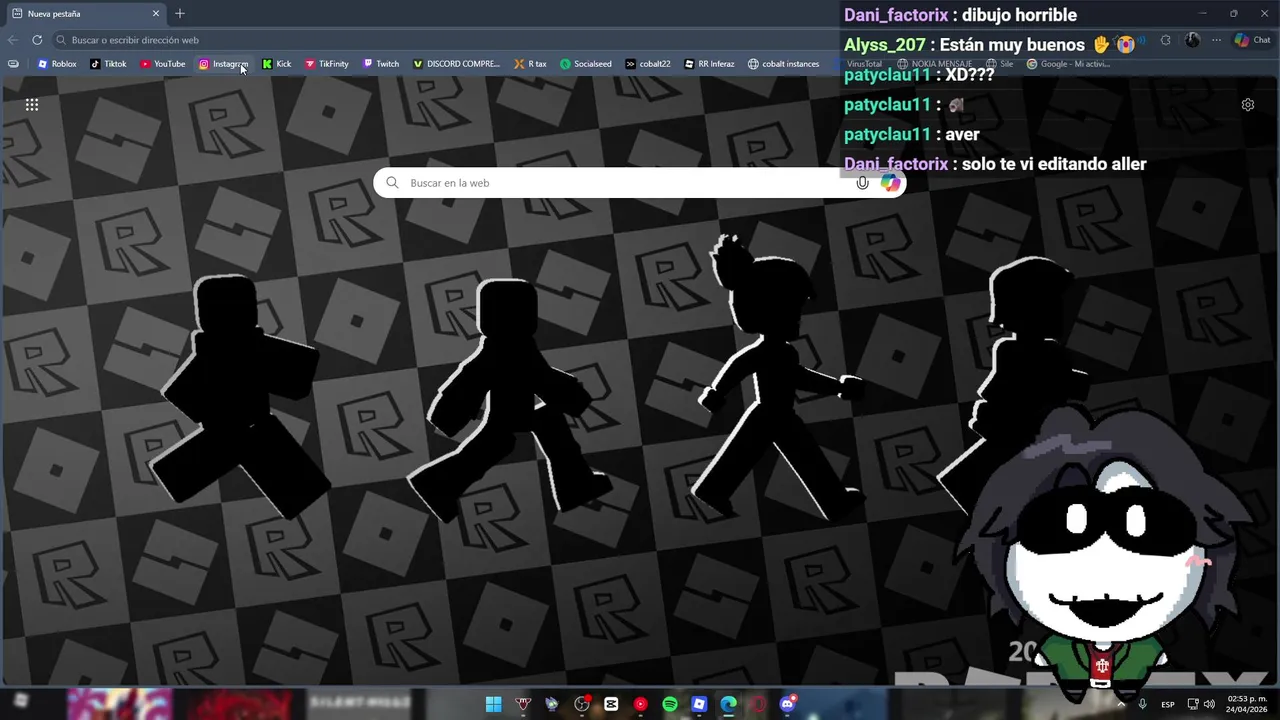Select the 'Nueva pestaña' tab
Image resolution: width=1280 pixels, height=720 pixels.
(x=85, y=14)
